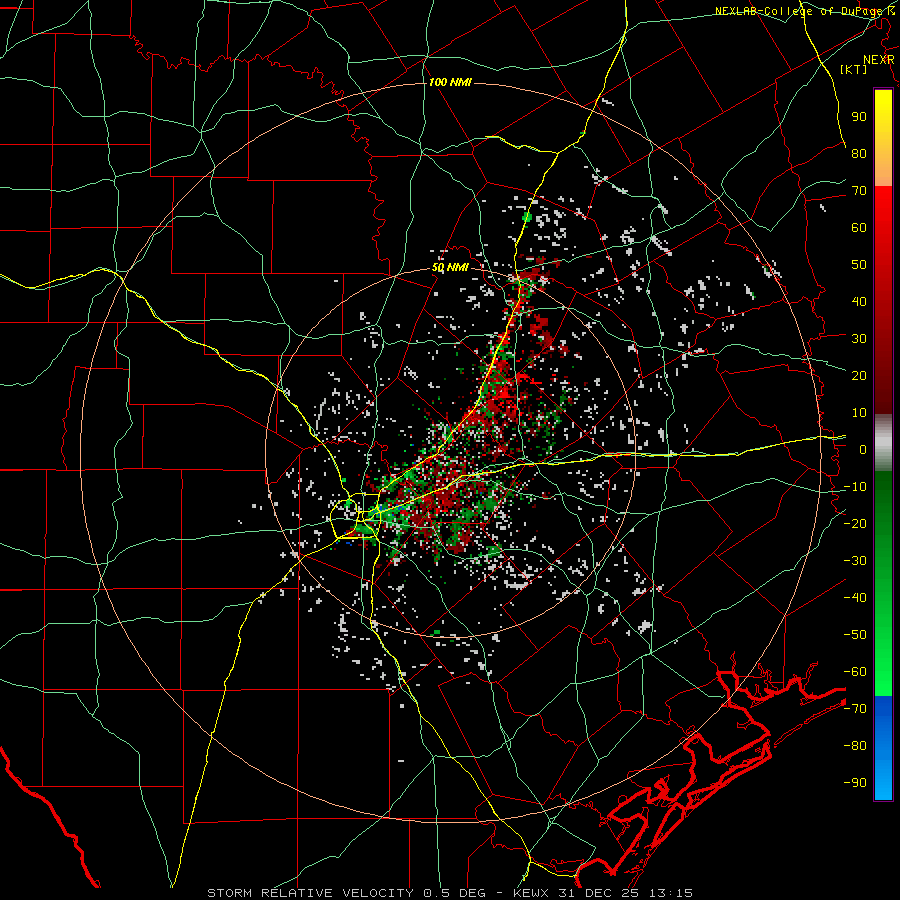Pick the "-20" scale label
This screenshot has width=900, height=900.
click(855, 523)
